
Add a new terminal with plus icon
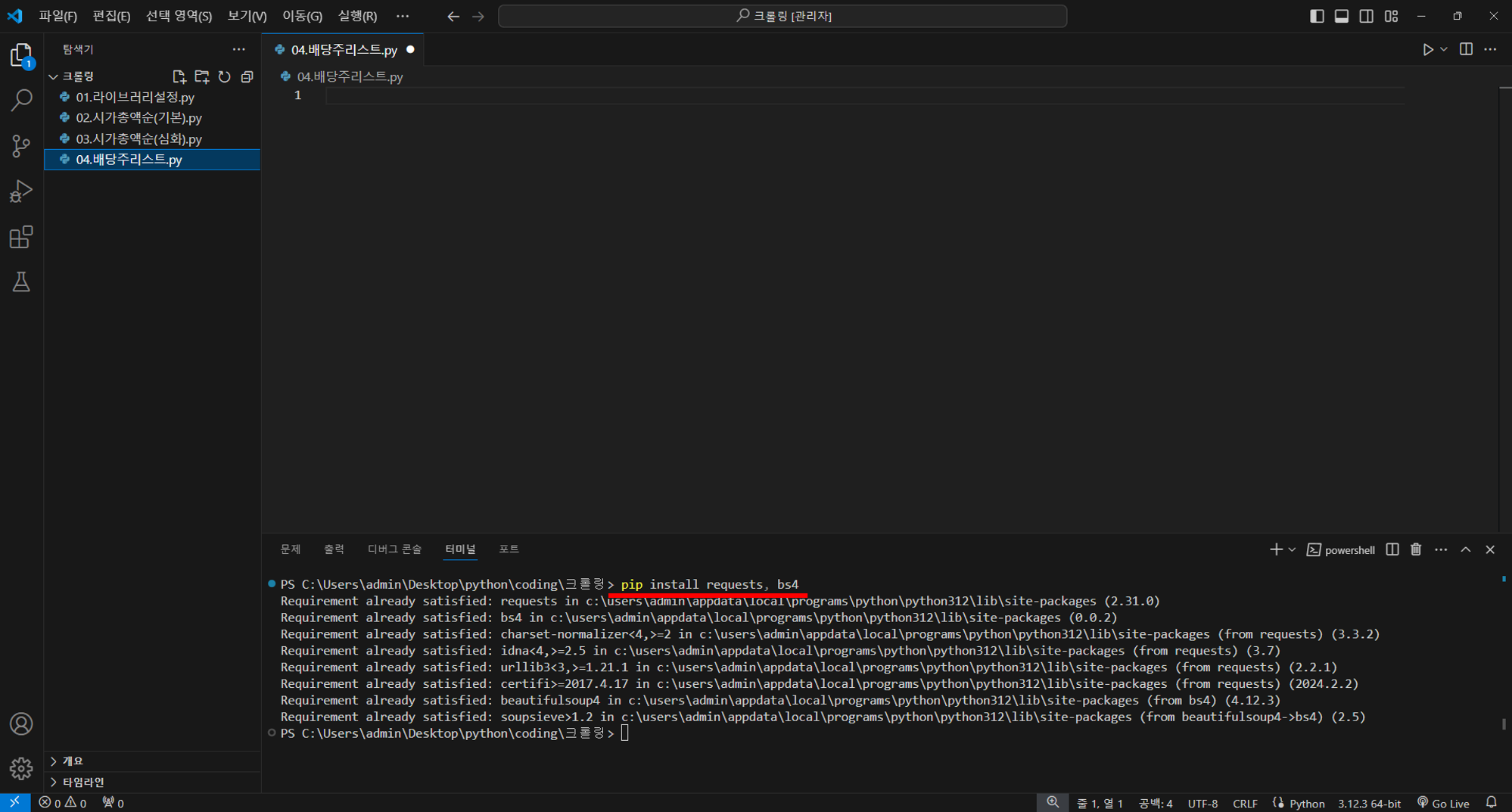(x=1276, y=549)
